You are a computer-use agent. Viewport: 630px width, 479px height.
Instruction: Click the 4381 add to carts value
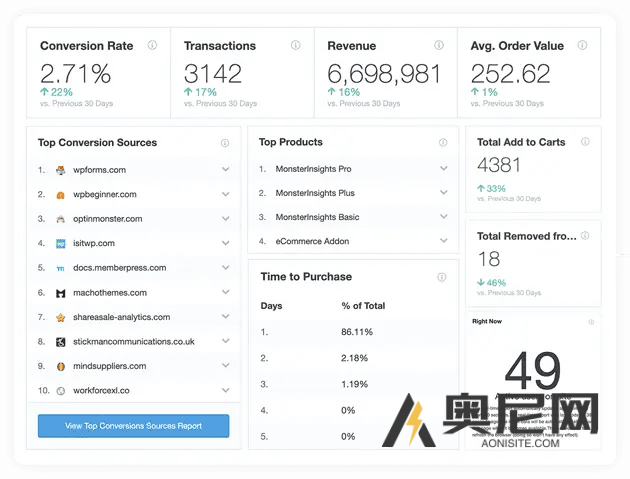[x=499, y=165]
